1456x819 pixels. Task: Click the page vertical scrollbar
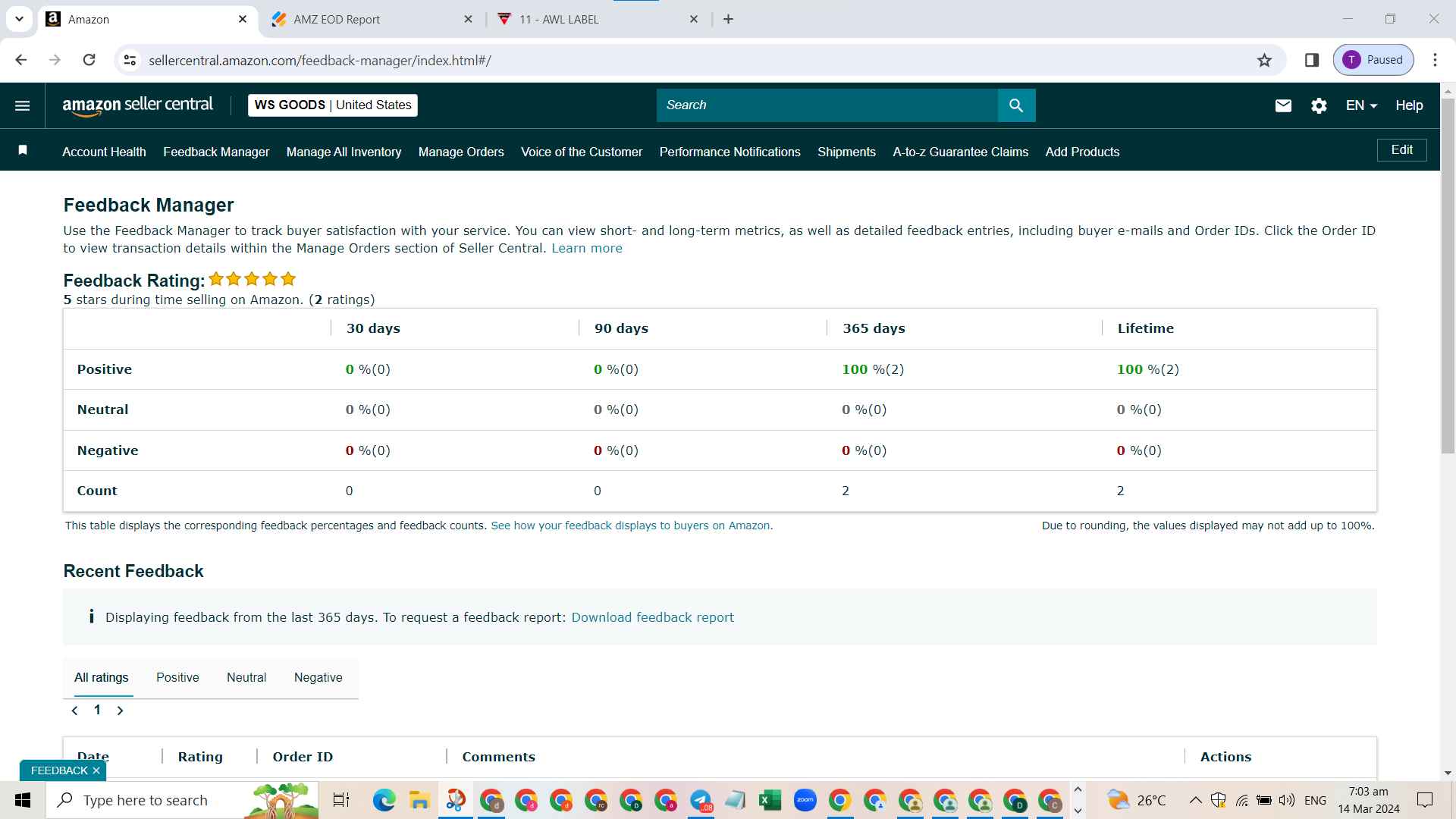click(x=1448, y=276)
